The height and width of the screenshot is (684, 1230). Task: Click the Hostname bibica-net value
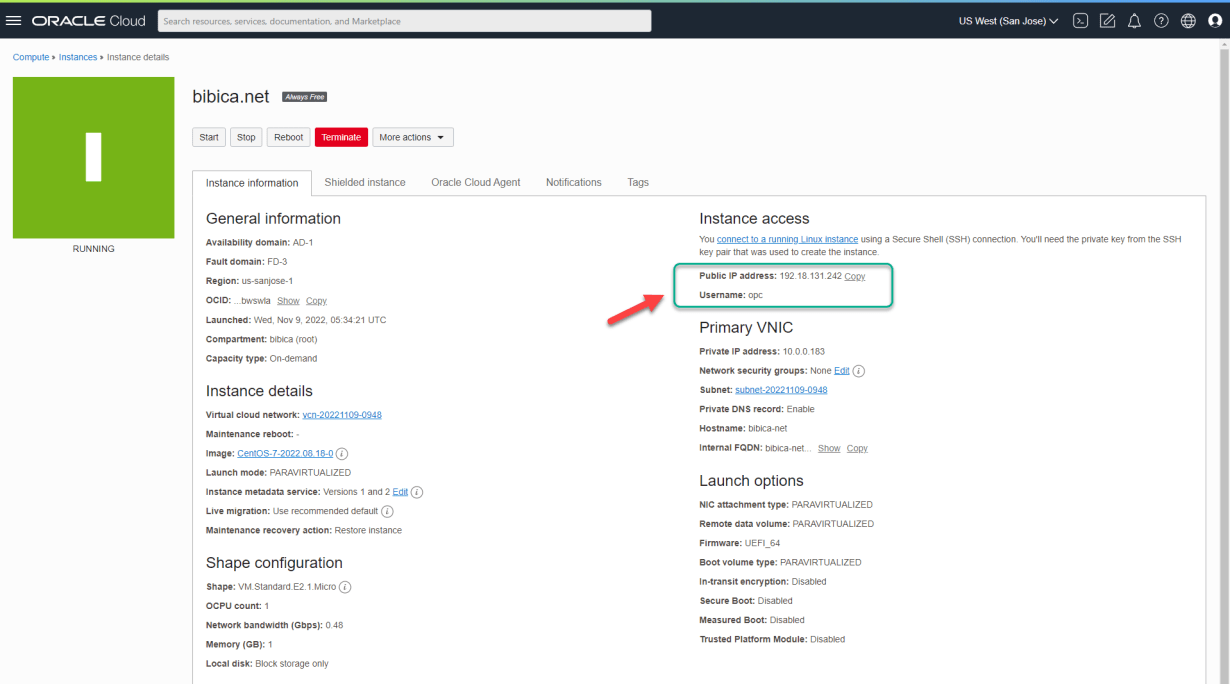coord(768,428)
